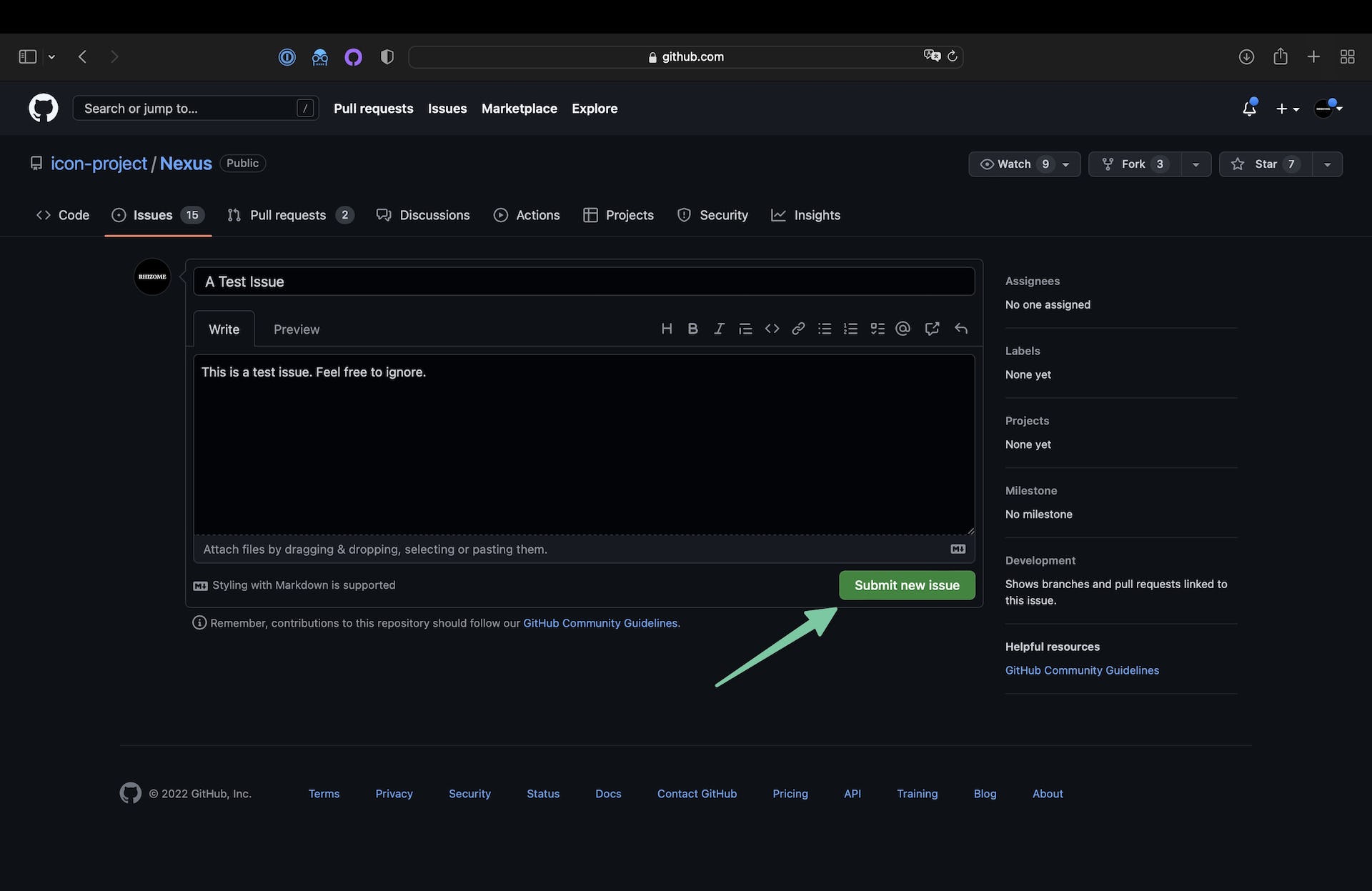Fork the repository
The width and height of the screenshot is (1372, 891).
[x=1135, y=164]
